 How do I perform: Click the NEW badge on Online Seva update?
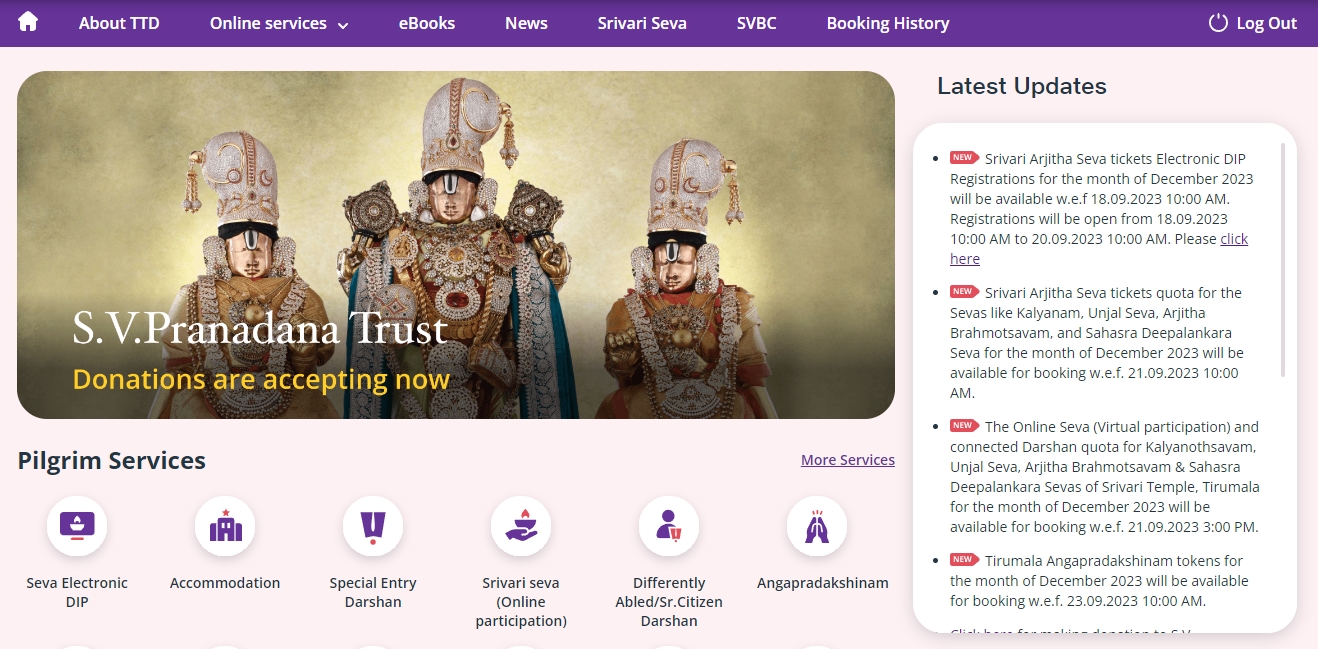click(x=964, y=426)
